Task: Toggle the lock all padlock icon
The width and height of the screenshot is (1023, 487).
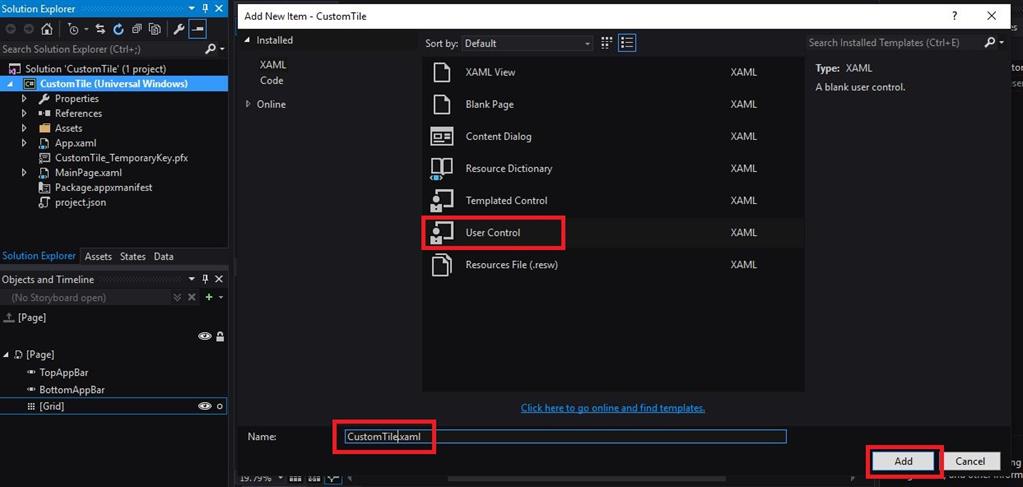Action: point(221,336)
